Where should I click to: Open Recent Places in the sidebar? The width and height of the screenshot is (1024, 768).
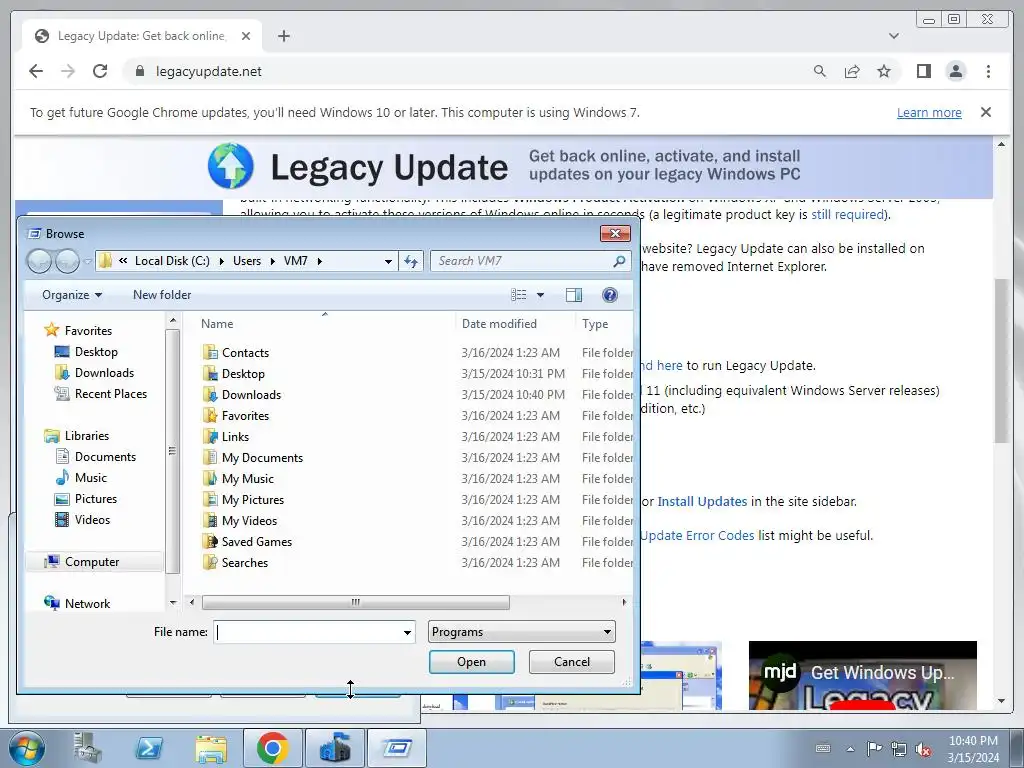[110, 394]
